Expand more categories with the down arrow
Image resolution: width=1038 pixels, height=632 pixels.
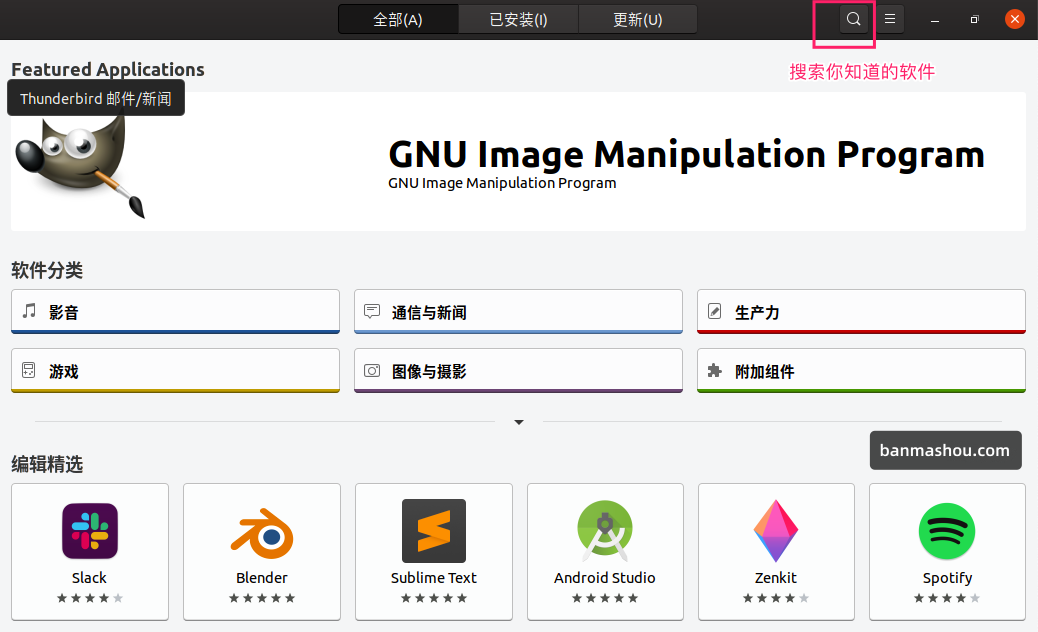click(x=519, y=422)
